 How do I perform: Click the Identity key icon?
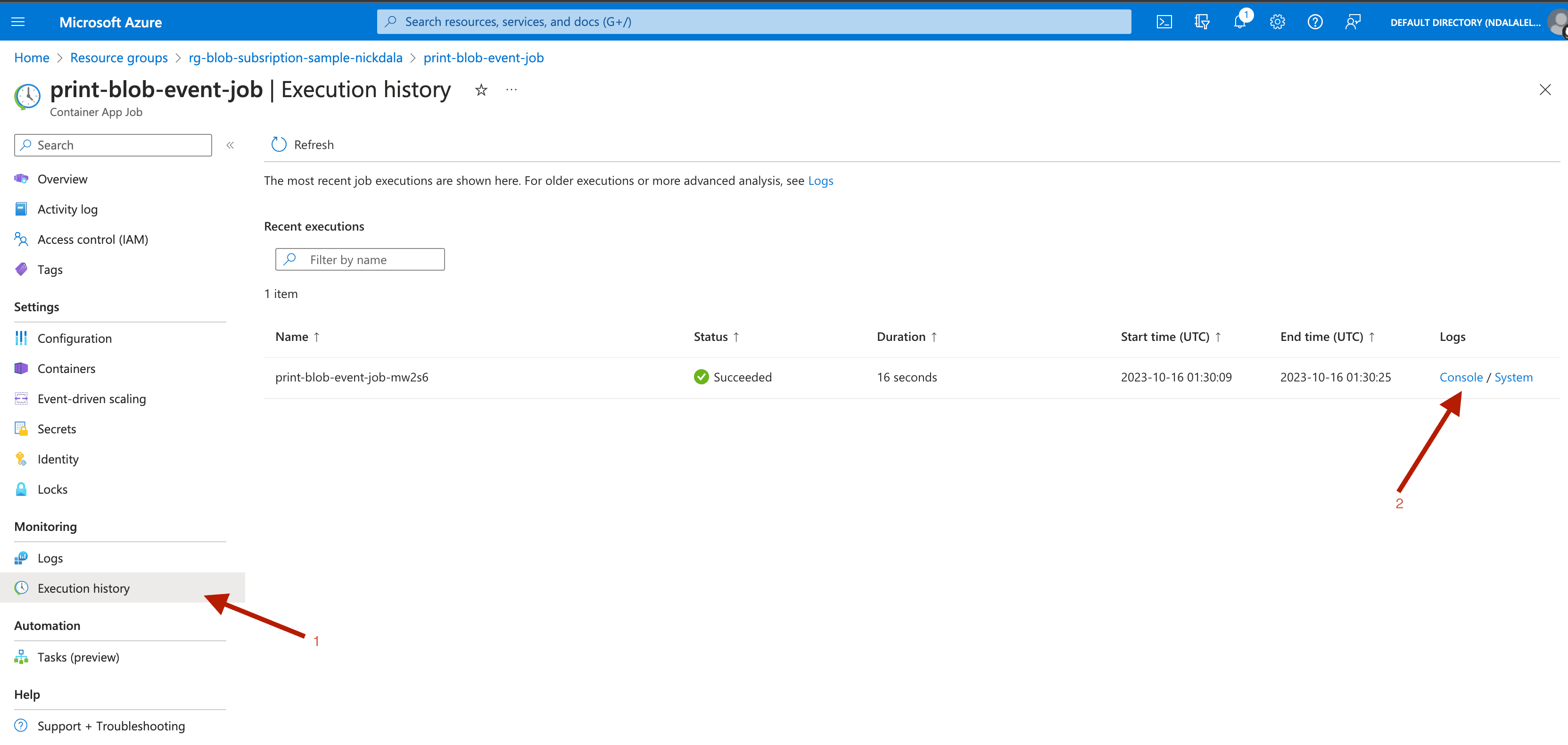[21, 459]
